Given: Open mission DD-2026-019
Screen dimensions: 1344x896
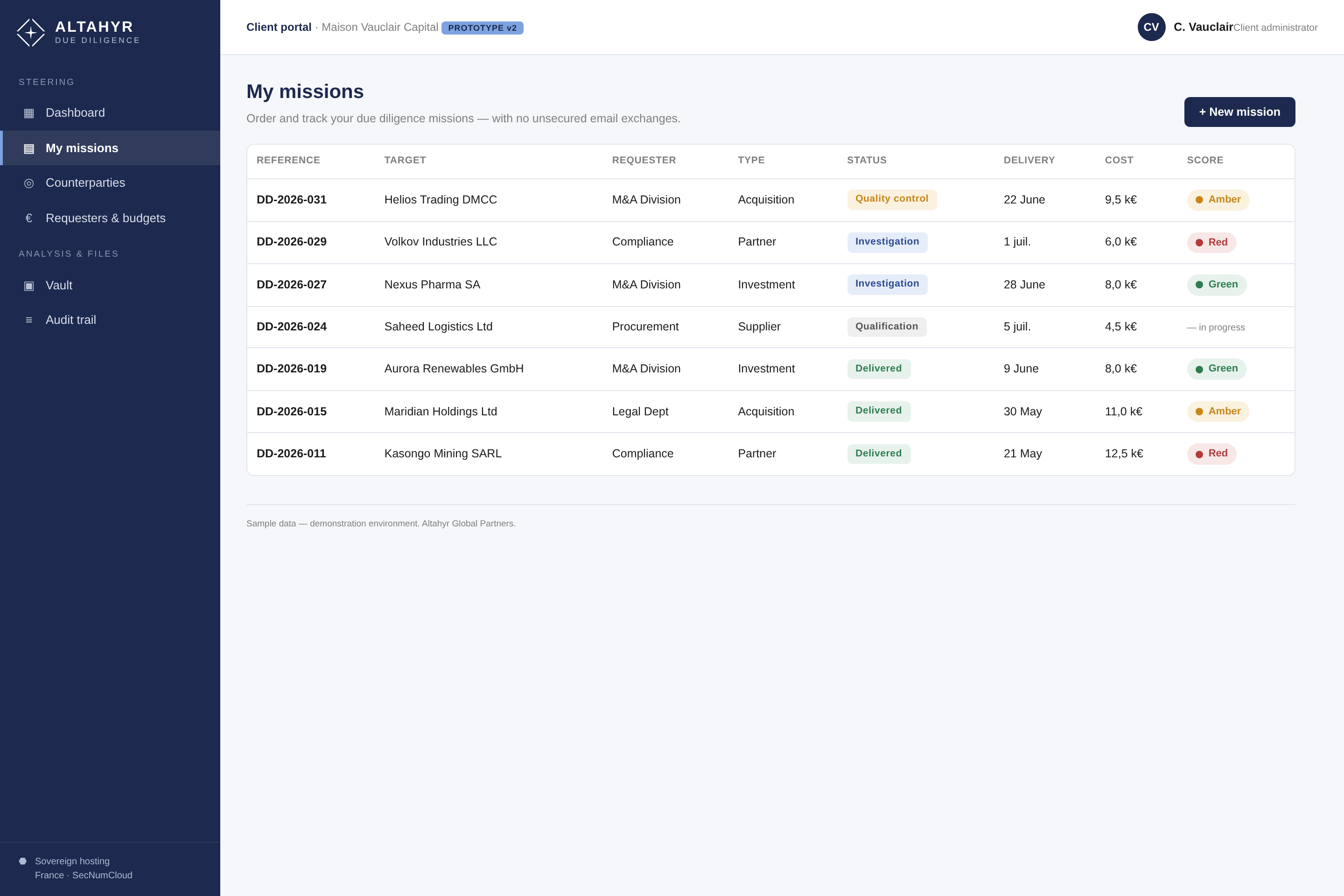Looking at the screenshot, I should (291, 369).
